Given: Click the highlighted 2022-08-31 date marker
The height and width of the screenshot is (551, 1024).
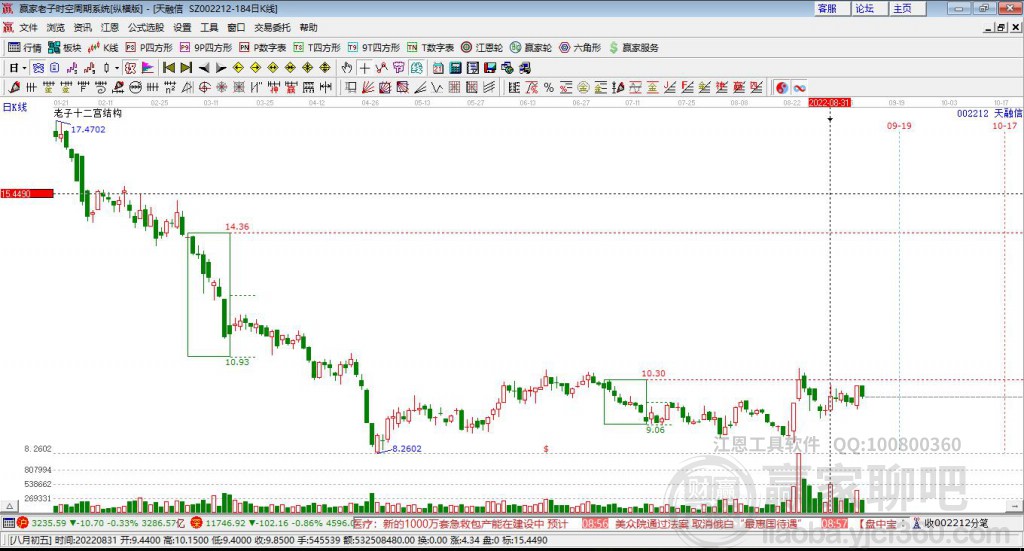Looking at the screenshot, I should pyautogui.click(x=829, y=102).
